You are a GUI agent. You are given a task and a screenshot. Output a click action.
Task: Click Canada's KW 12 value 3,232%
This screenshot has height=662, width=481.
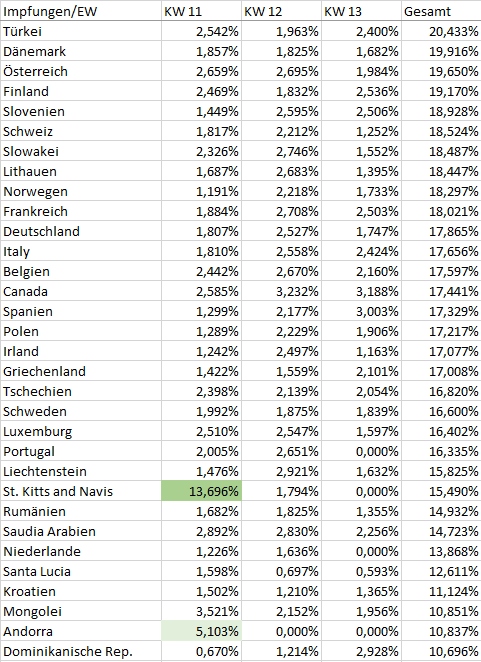tap(281, 291)
